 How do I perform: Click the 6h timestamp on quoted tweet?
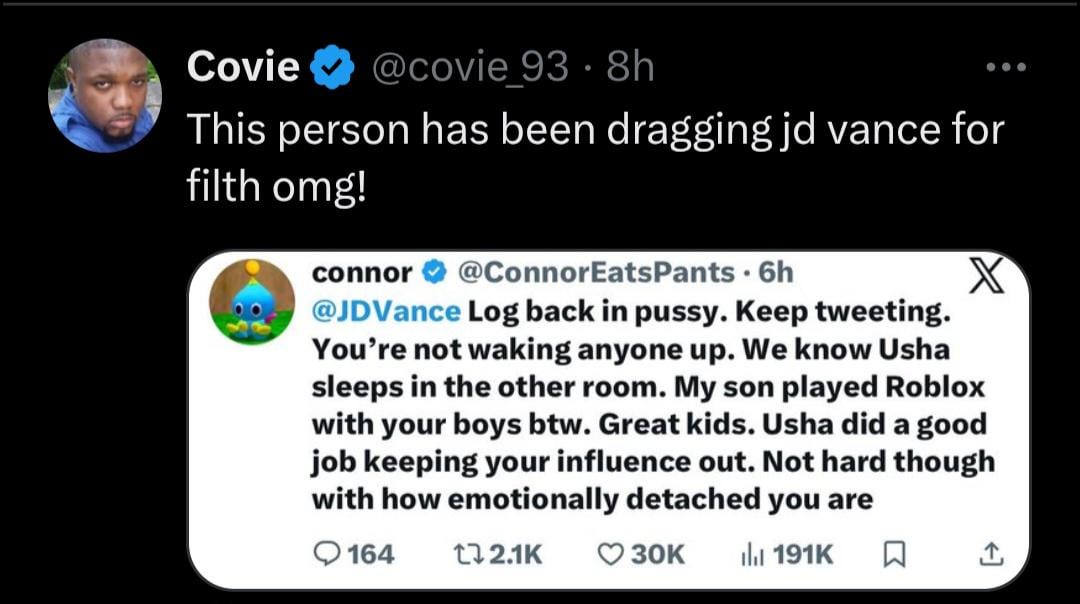click(776, 272)
